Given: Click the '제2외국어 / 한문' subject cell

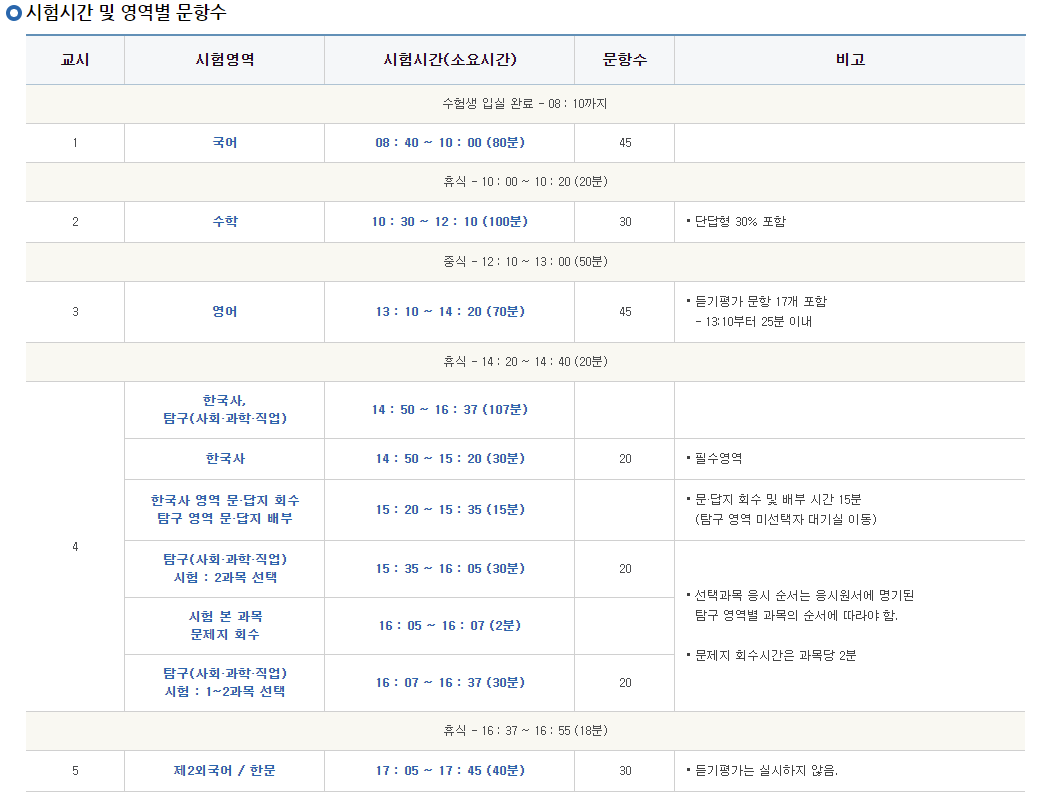Looking at the screenshot, I should pyautogui.click(x=224, y=771).
